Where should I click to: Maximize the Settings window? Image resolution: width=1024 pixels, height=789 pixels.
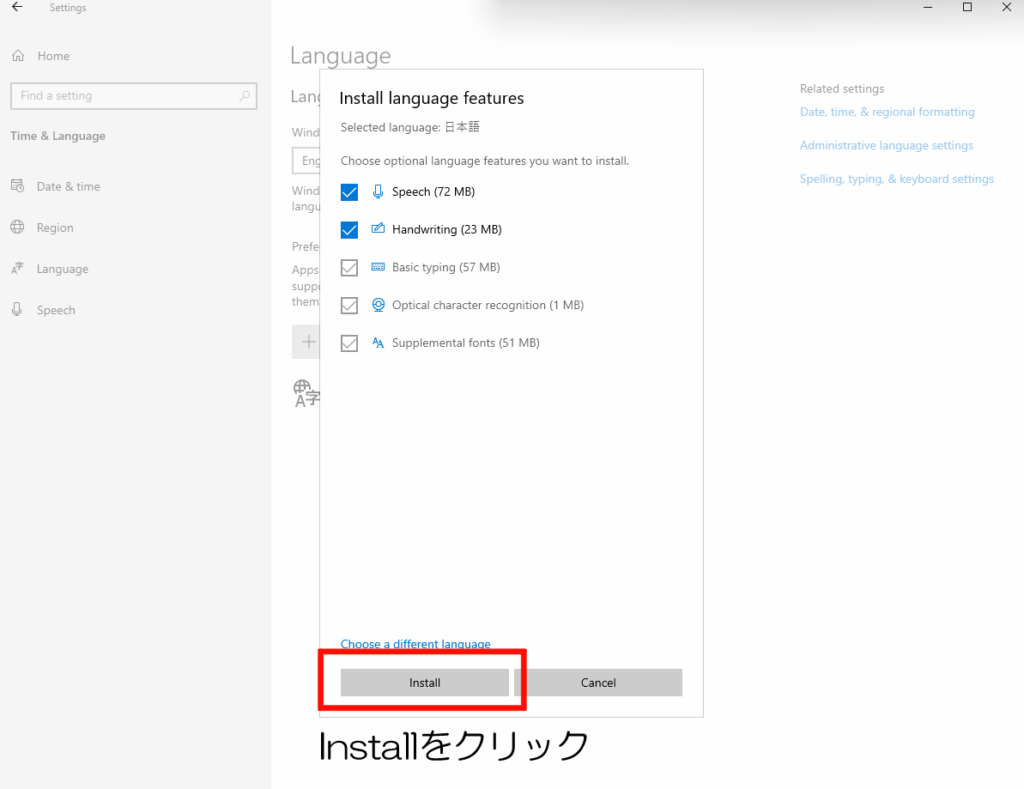pyautogui.click(x=967, y=8)
